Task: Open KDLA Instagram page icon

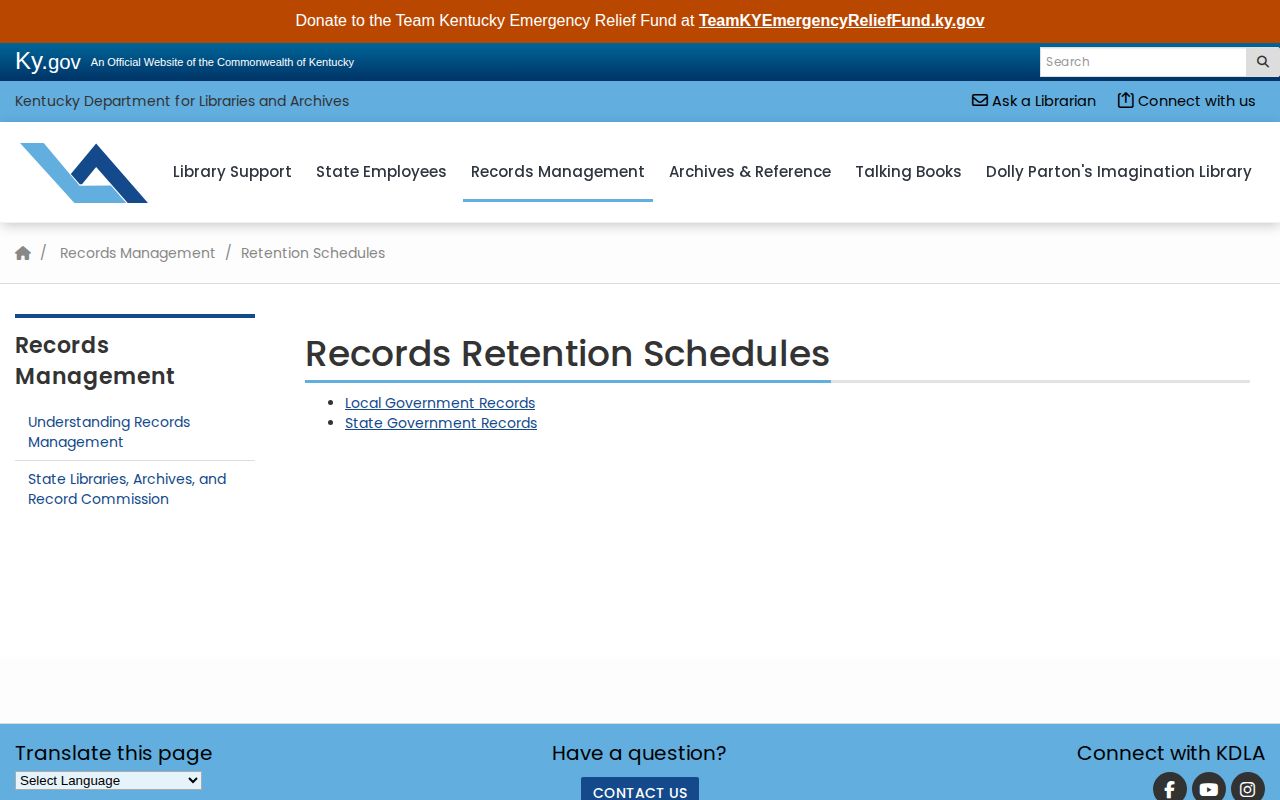Action: (1248, 789)
